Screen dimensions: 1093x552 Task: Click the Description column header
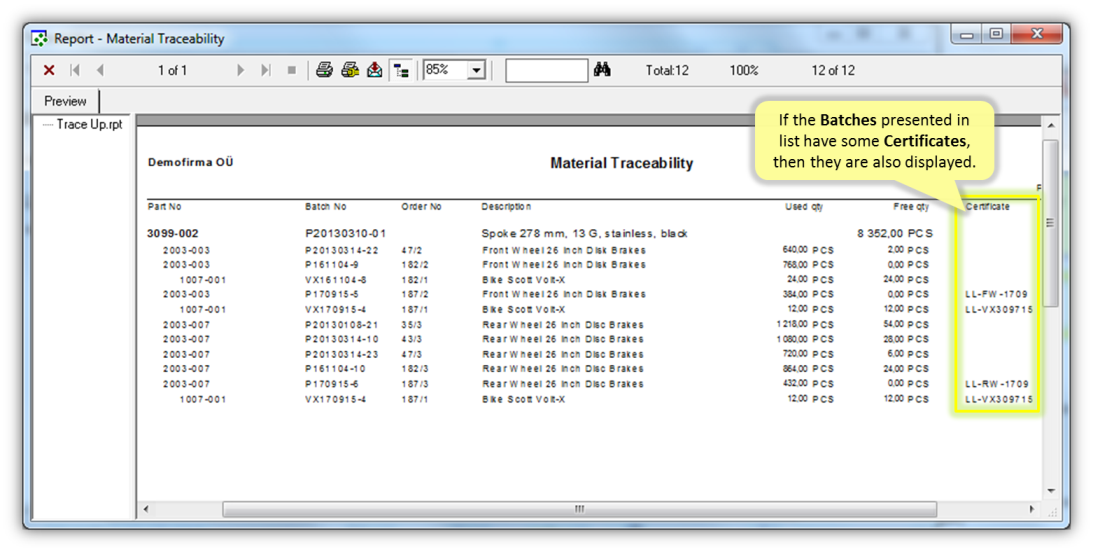point(506,207)
